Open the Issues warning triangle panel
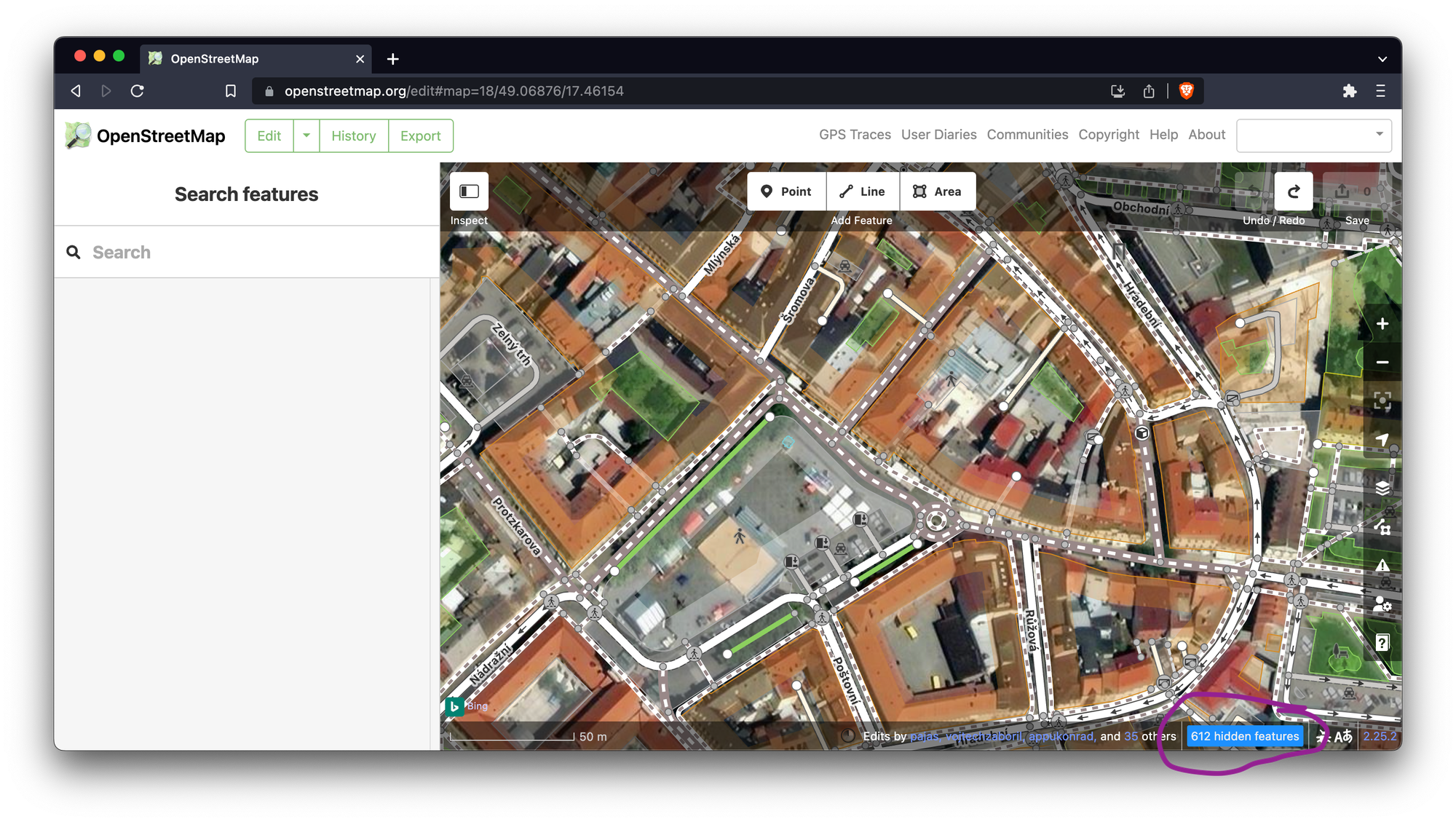 tap(1382, 566)
